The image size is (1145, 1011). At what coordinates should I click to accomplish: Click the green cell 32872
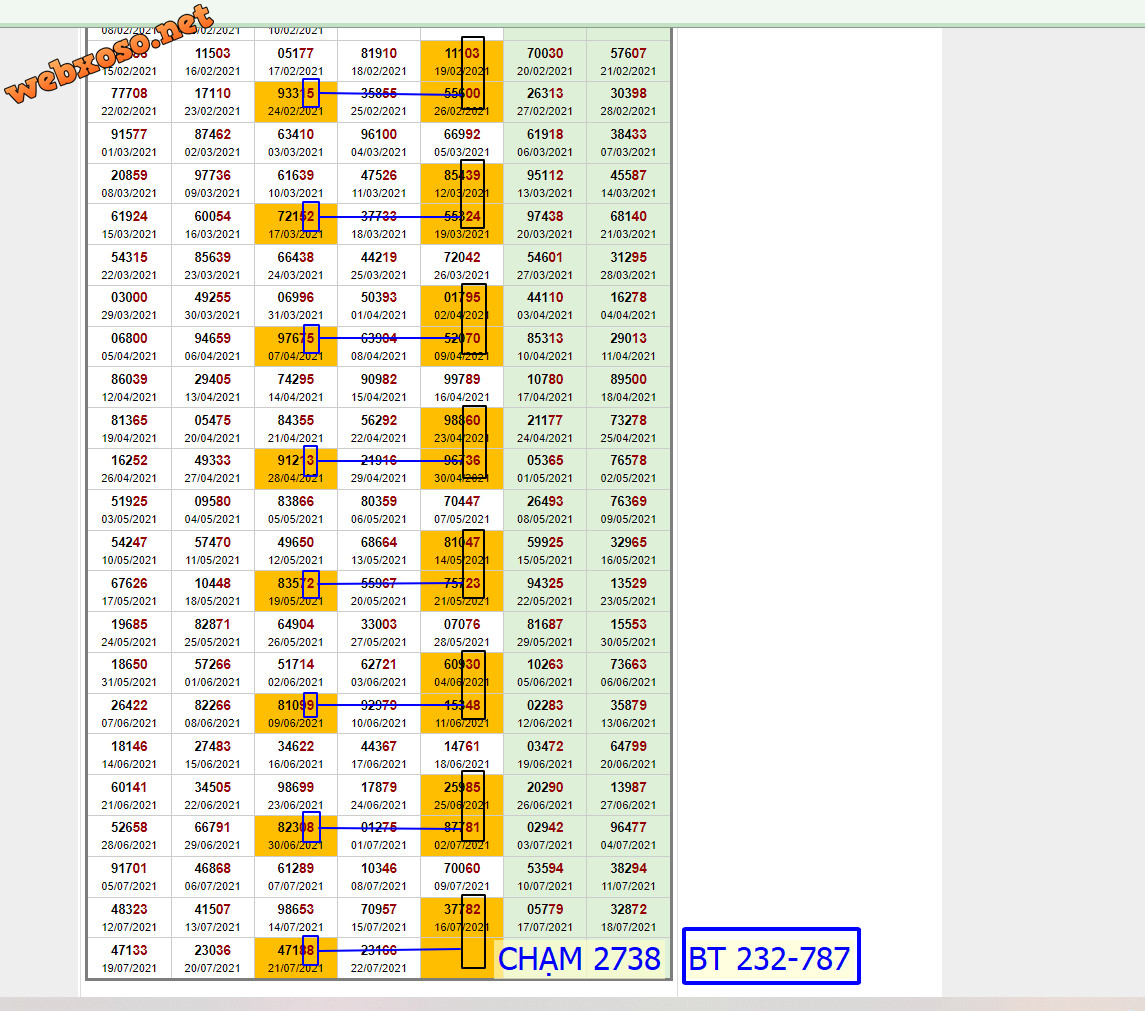point(628,917)
